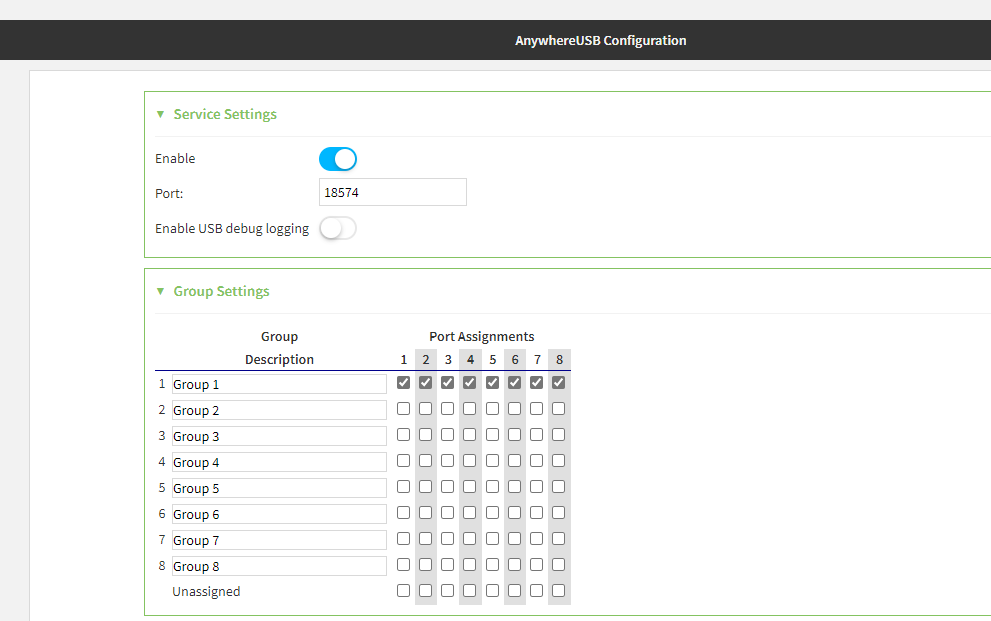Assign port 2 to Group 4

pos(425,461)
